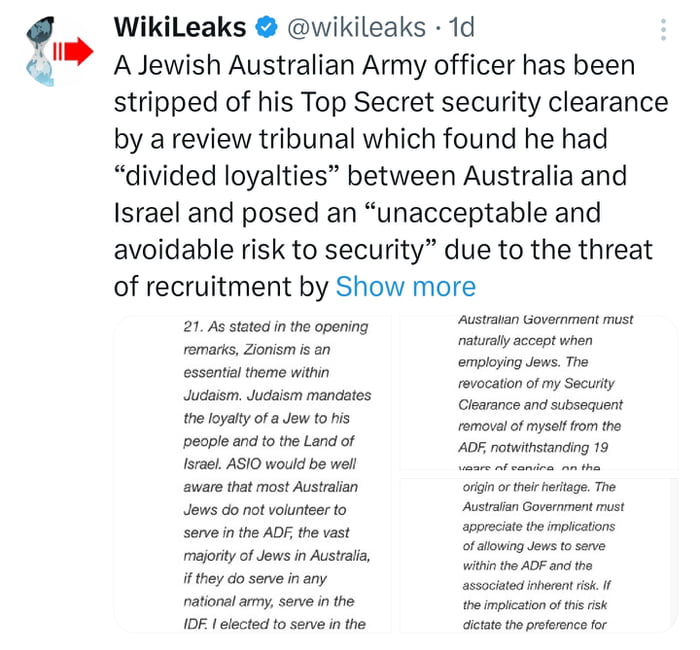Click the WikiLeaks display name
The width and height of the screenshot is (700, 650).
pyautogui.click(x=178, y=27)
